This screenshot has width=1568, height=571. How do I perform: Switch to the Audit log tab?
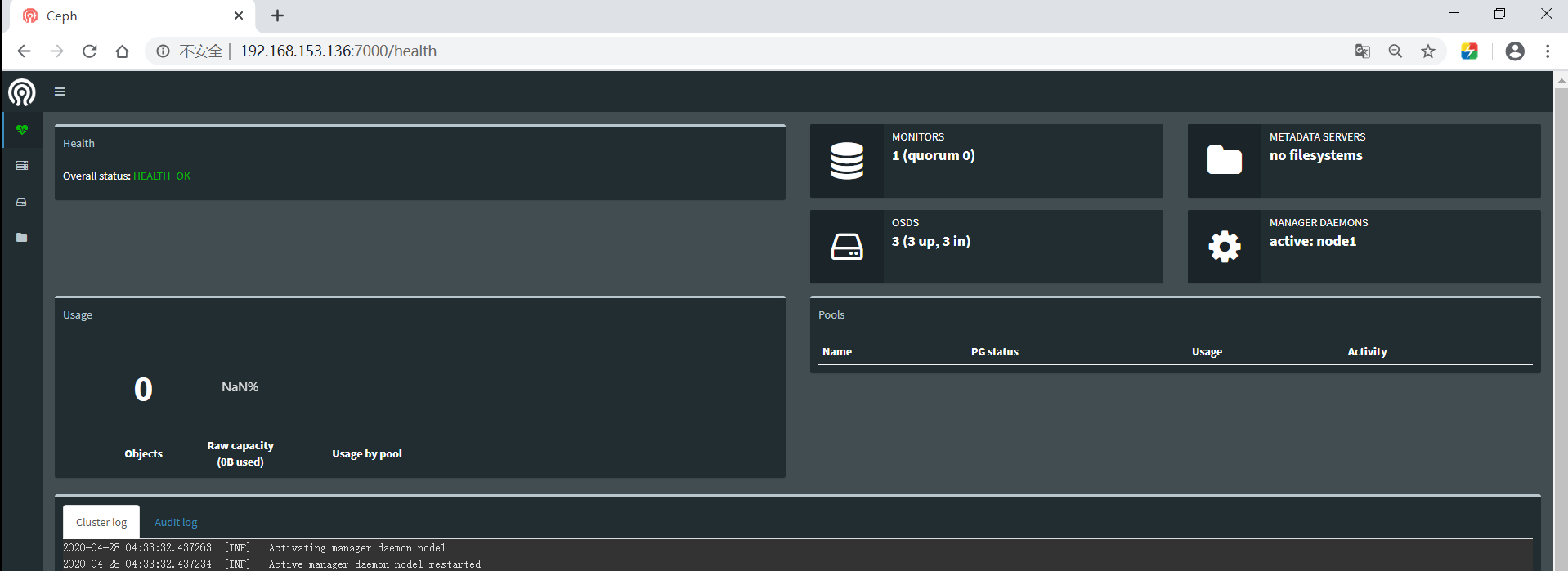[176, 522]
